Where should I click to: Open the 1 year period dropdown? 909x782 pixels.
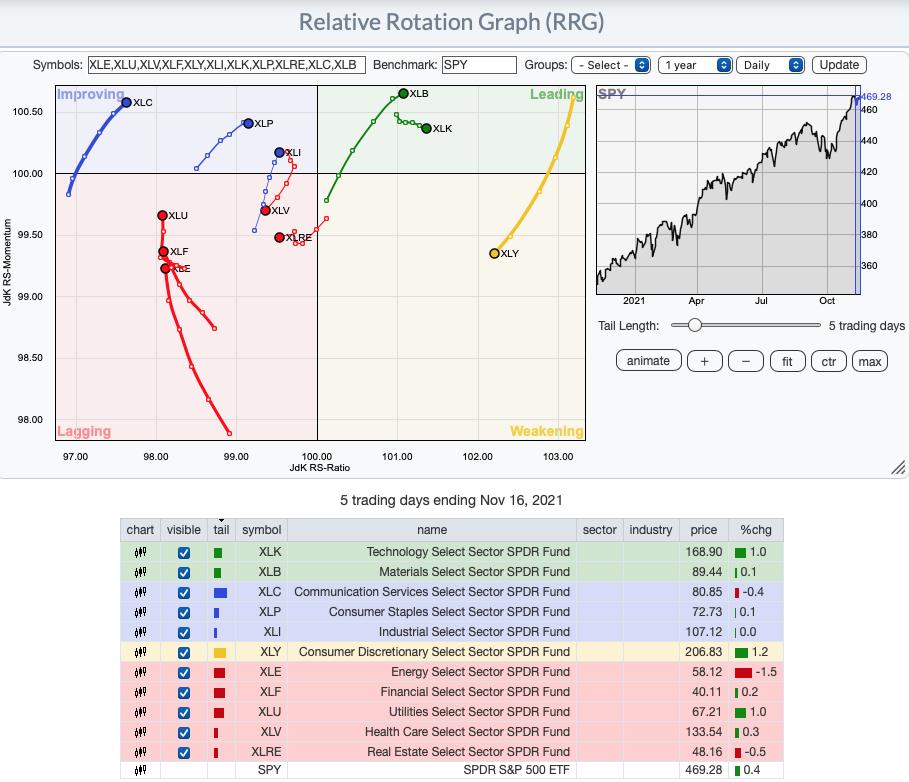pyautogui.click(x=695, y=65)
